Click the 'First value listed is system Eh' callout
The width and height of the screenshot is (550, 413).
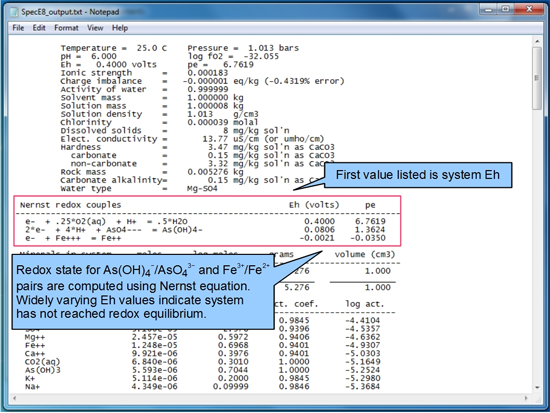[418, 175]
